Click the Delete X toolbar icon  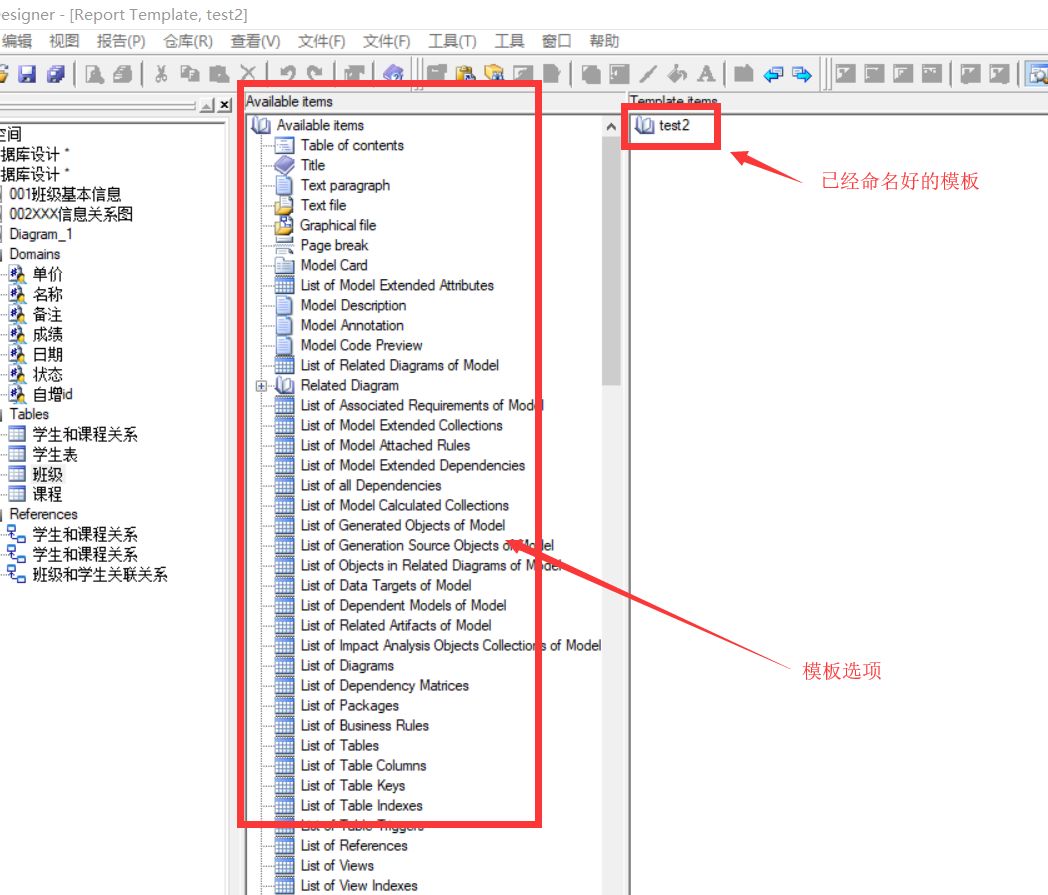click(x=247, y=74)
